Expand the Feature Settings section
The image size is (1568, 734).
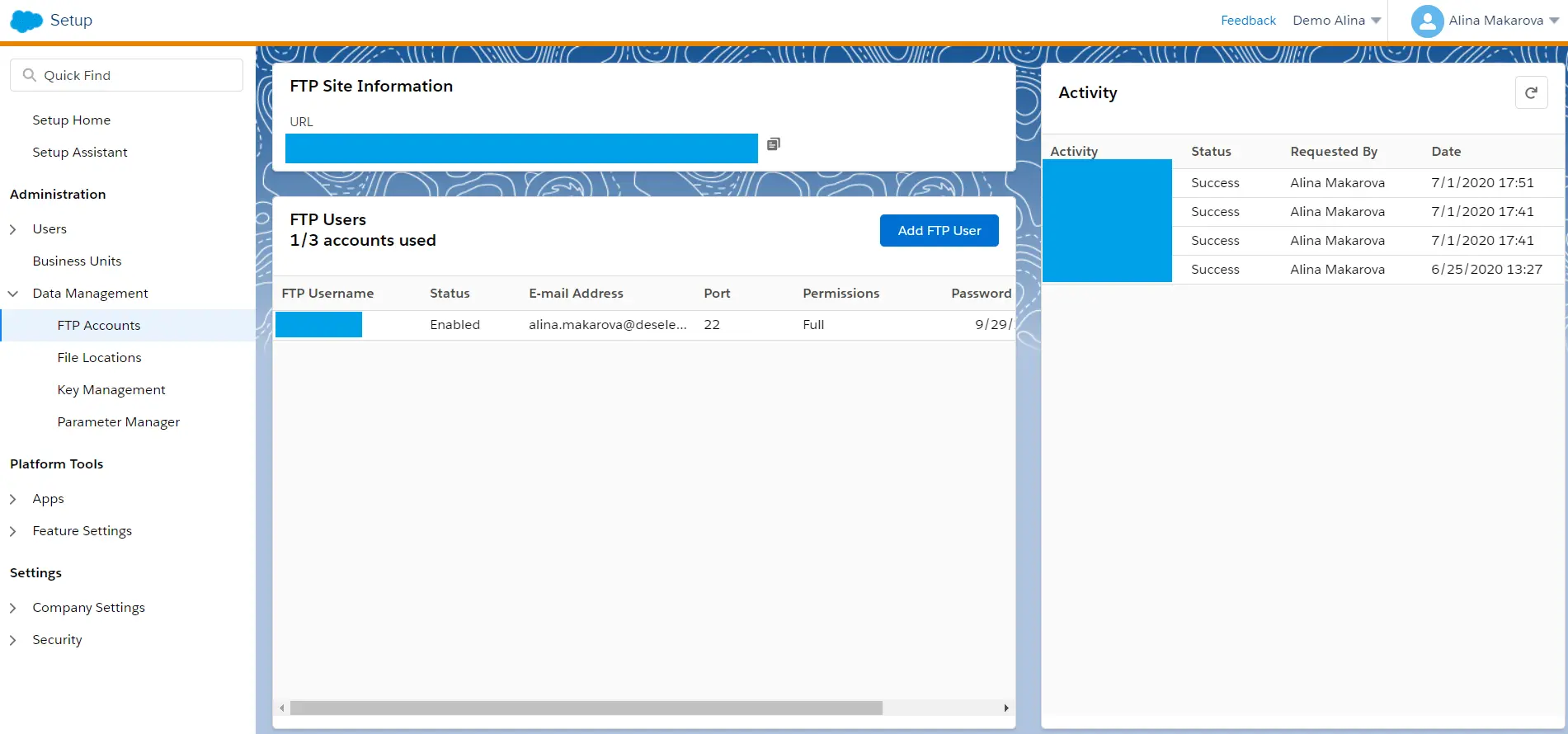click(13, 531)
